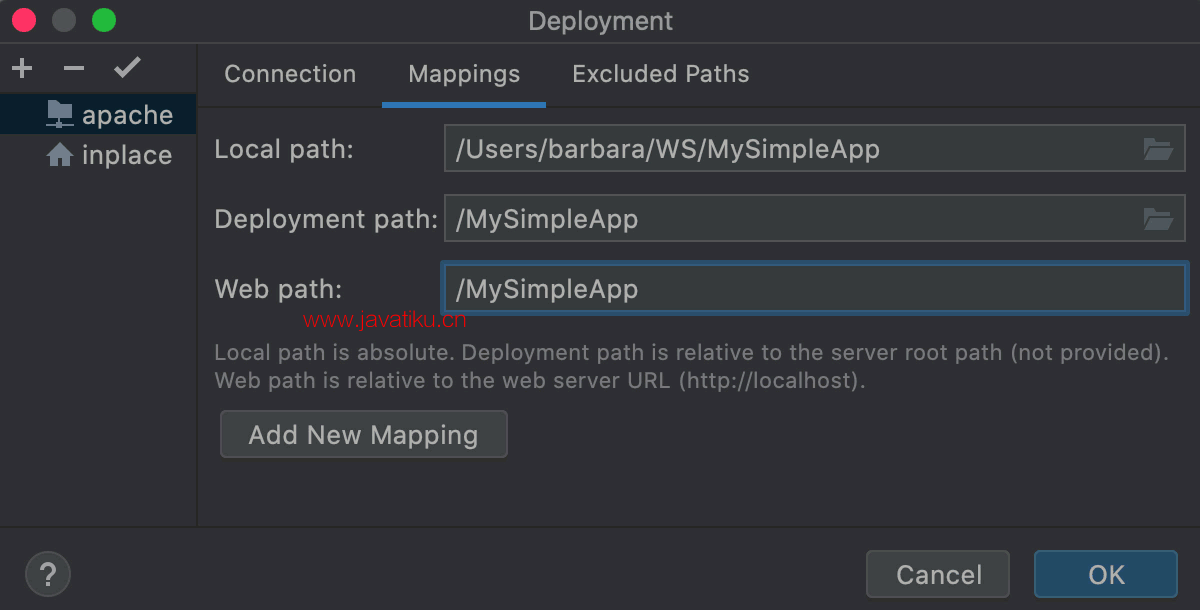Click the Web path label
This screenshot has height=610, width=1200.
point(278,289)
